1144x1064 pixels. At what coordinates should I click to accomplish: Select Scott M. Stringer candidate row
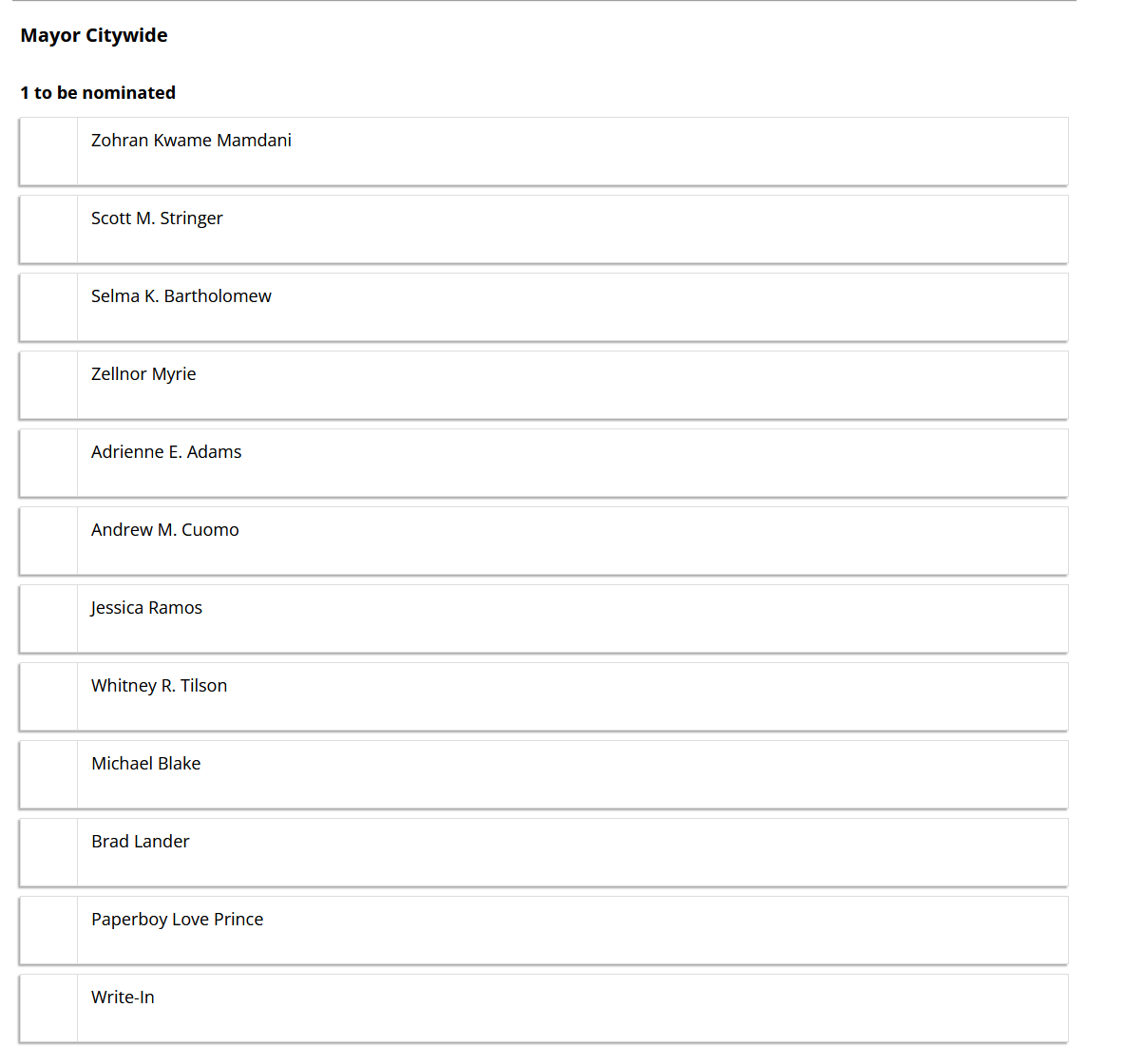[x=543, y=229]
